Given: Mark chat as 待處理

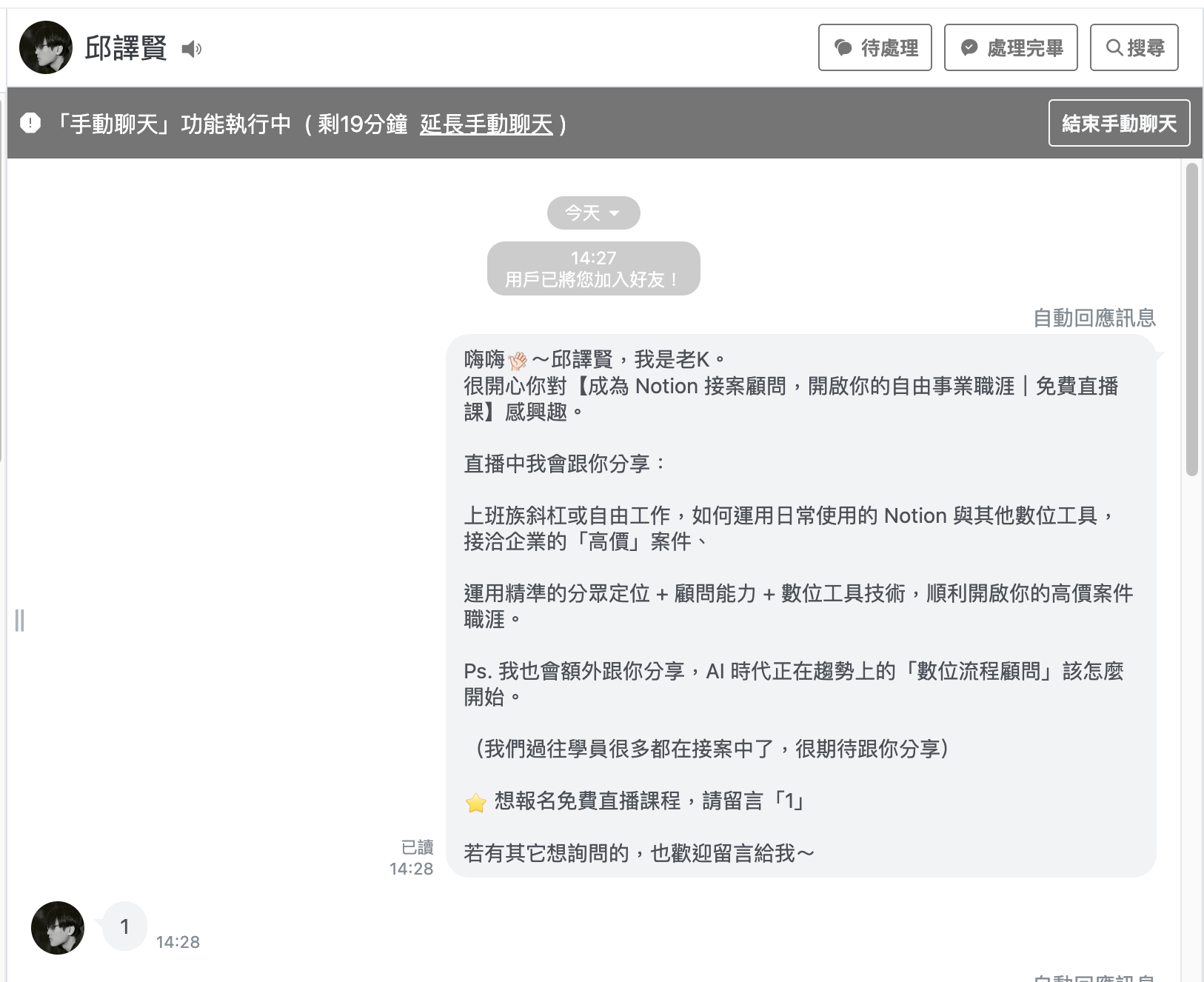Looking at the screenshot, I should pos(875,47).
